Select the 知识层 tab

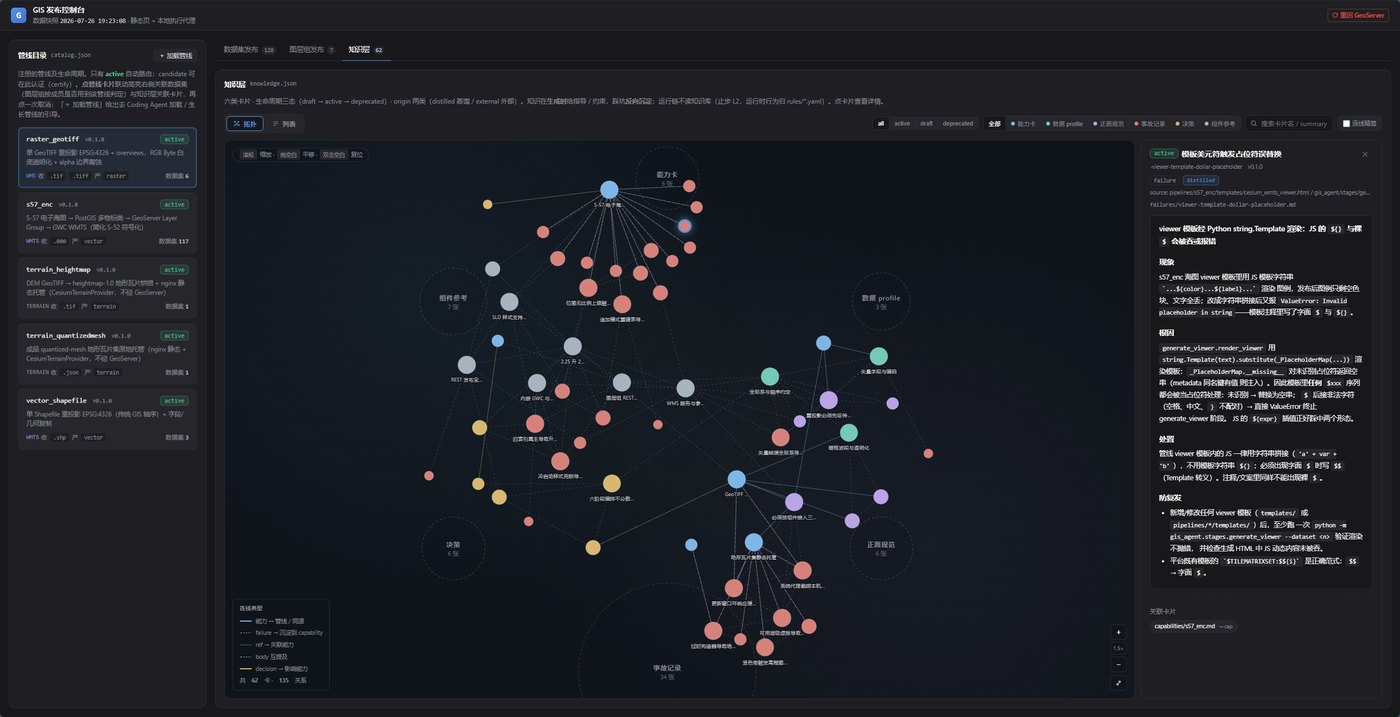(x=365, y=49)
